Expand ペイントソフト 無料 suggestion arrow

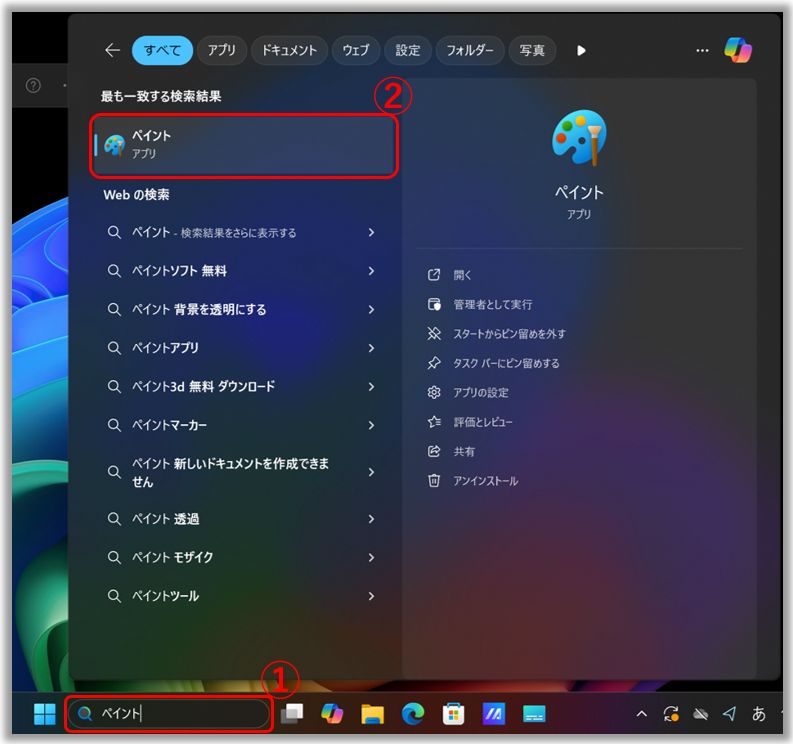[371, 271]
